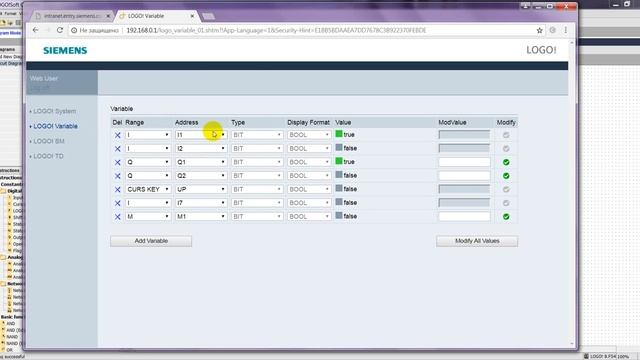The width and height of the screenshot is (640, 360).
Task: Open Address dropdown showing Q2
Action: 201,176
